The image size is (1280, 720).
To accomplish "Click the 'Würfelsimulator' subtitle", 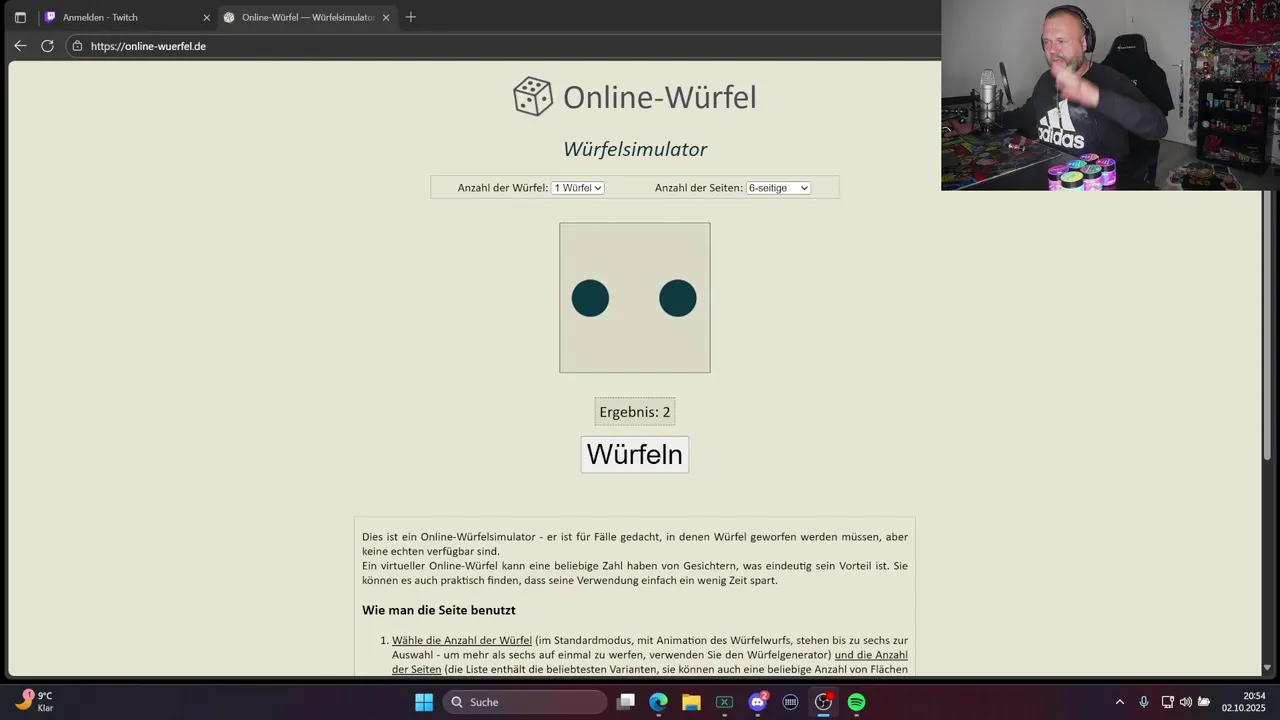I will click(635, 149).
